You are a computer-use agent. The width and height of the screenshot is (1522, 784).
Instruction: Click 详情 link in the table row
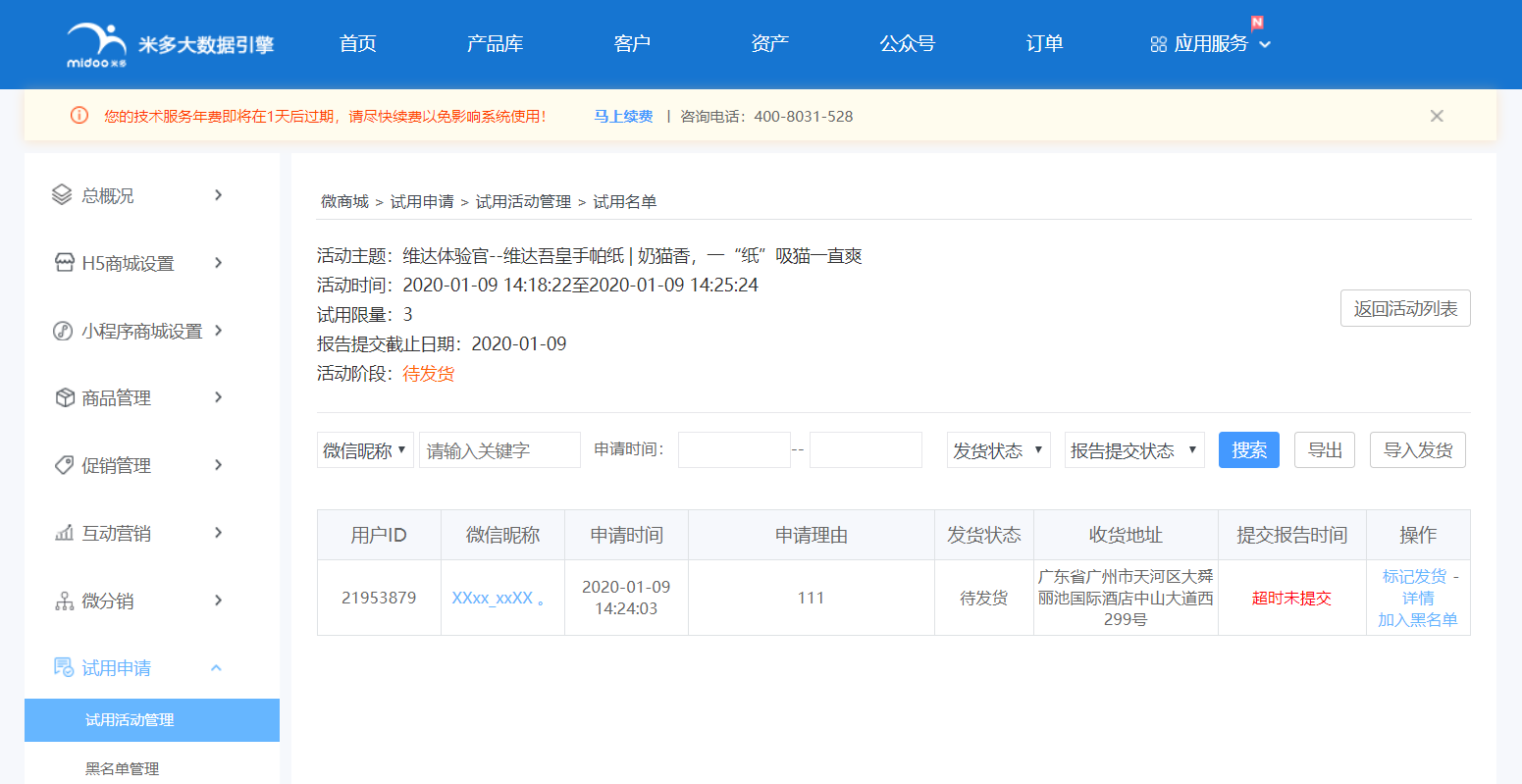pyautogui.click(x=1418, y=598)
